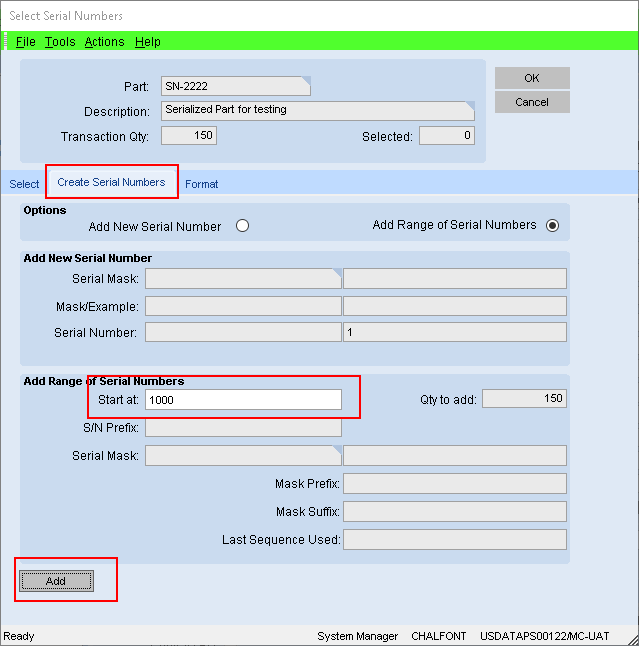Viewport: 639px width, 646px height.
Task: Click the left Mask/Example field
Action: tap(243, 306)
